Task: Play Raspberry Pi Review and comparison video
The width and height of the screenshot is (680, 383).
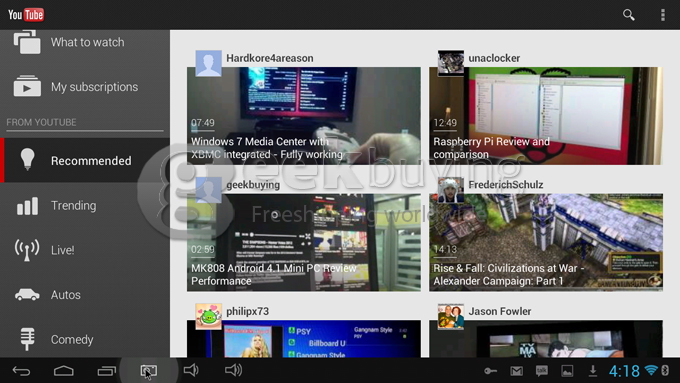Action: point(546,116)
